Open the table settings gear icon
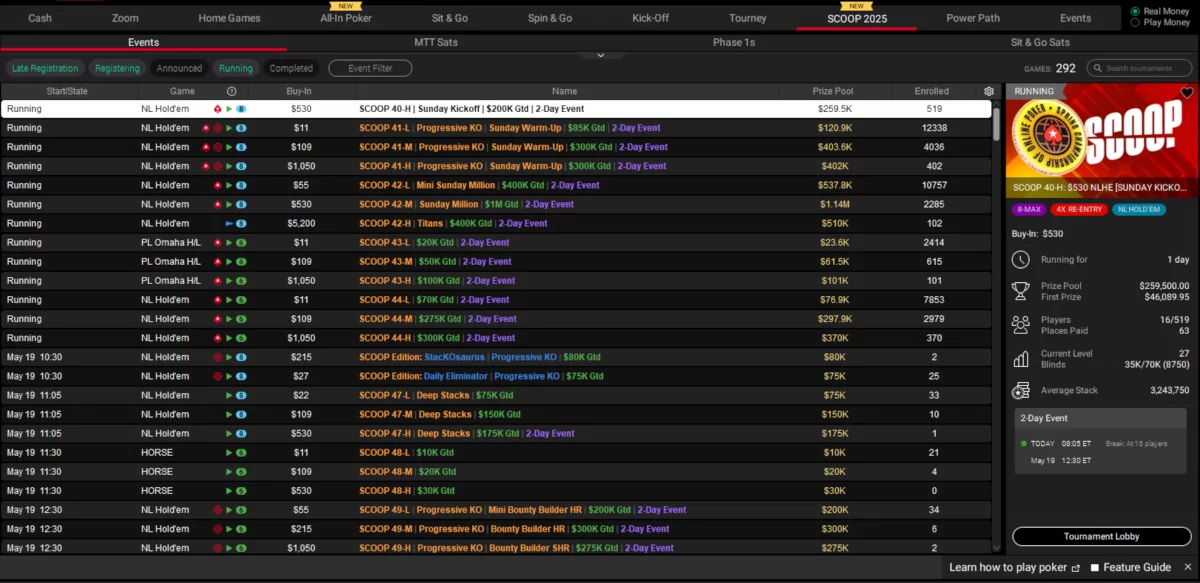 [x=989, y=91]
